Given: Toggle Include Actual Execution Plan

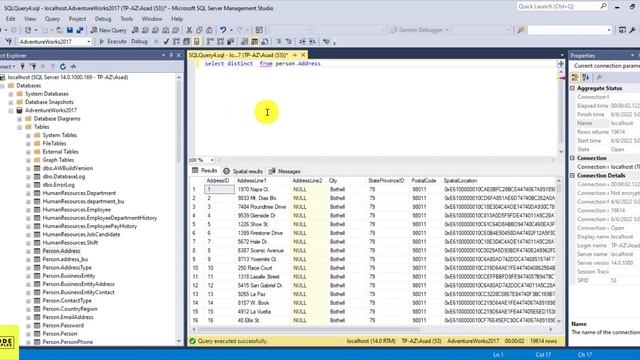Looking at the screenshot, I should click(x=210, y=42).
